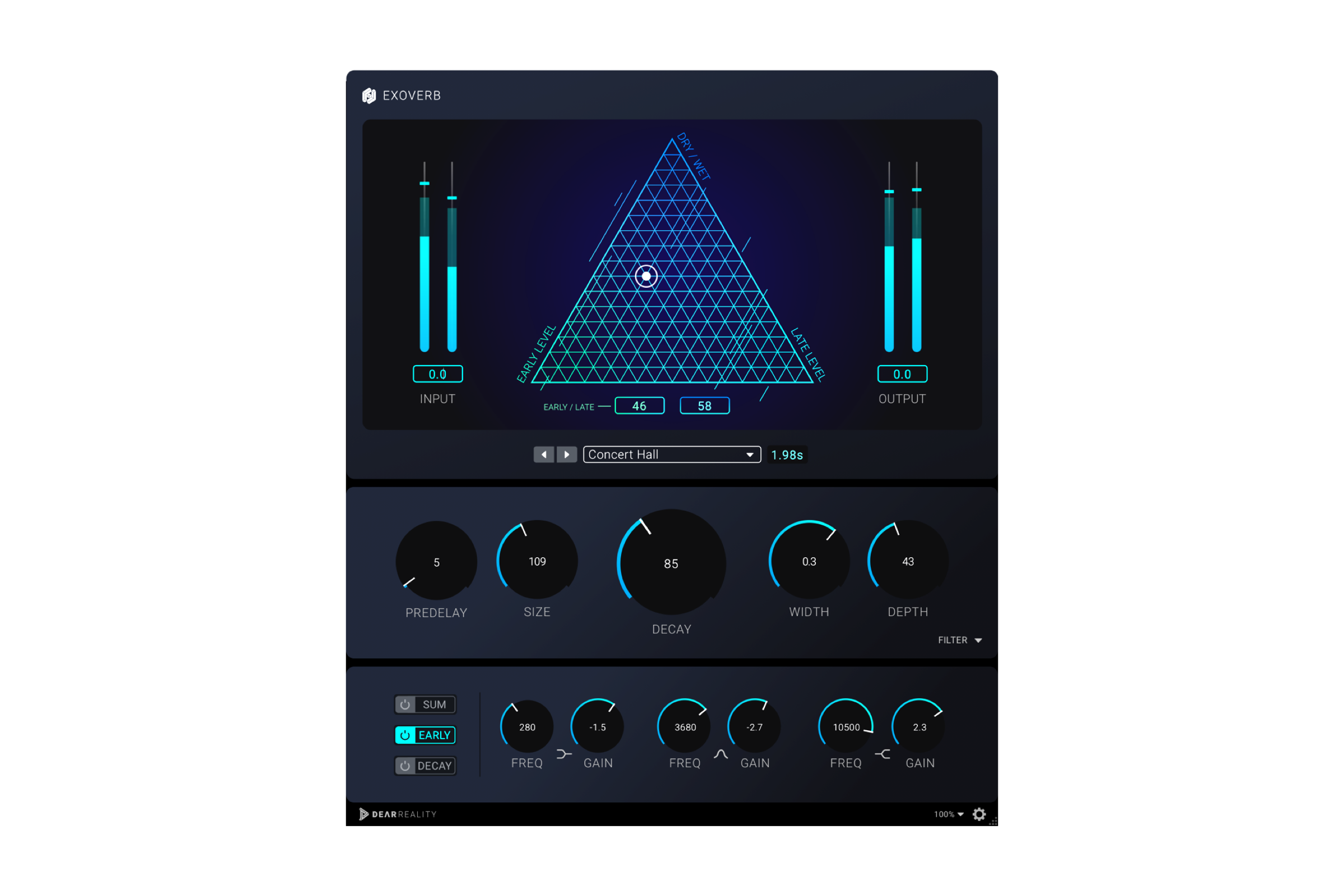Enable the DECAY filter toggle
Screen dimensions: 1344x896
(424, 766)
